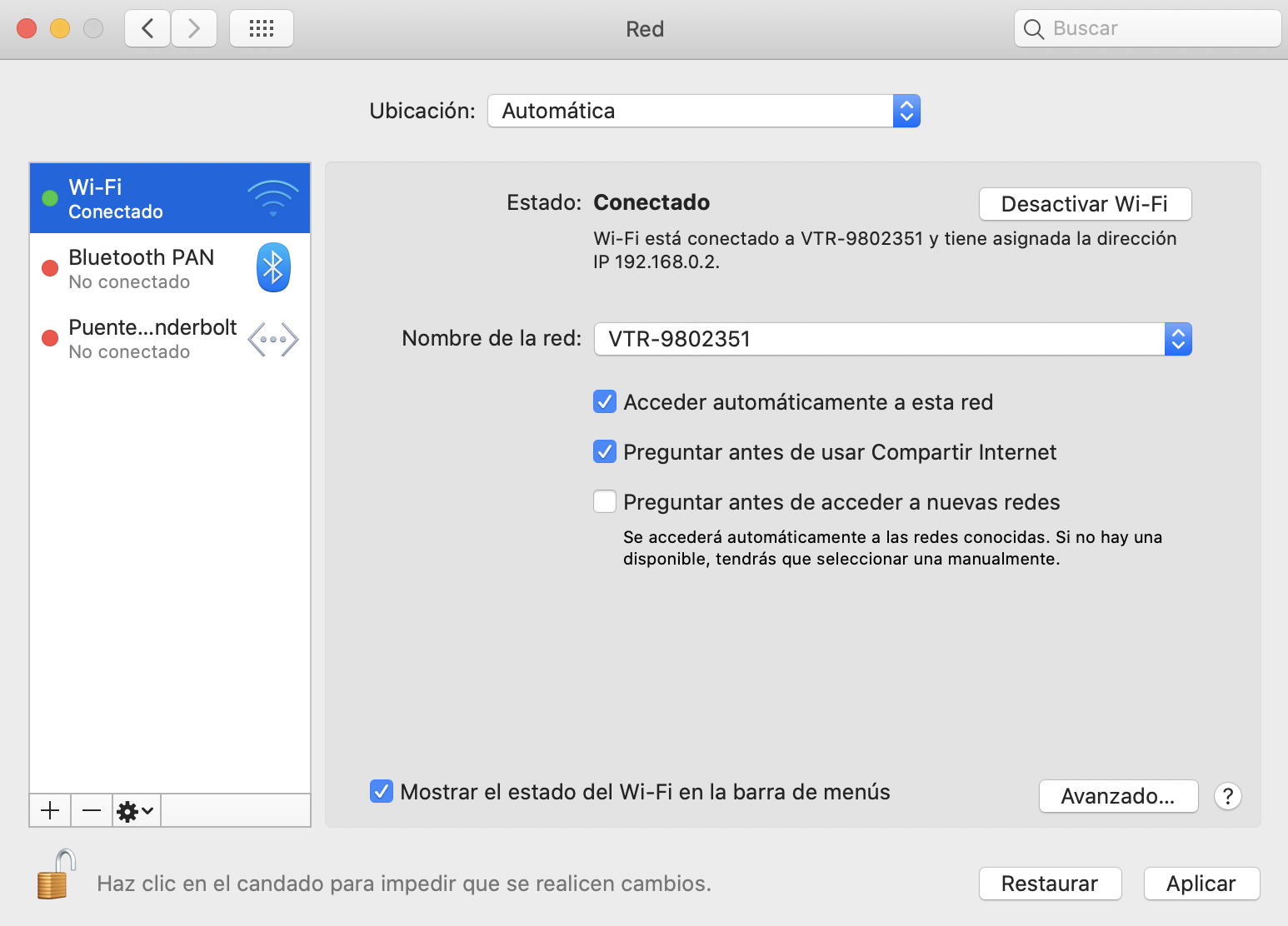The height and width of the screenshot is (926, 1288).
Task: Toggle Mostrar el estado del Wi-Fi checkbox
Action: [x=382, y=791]
